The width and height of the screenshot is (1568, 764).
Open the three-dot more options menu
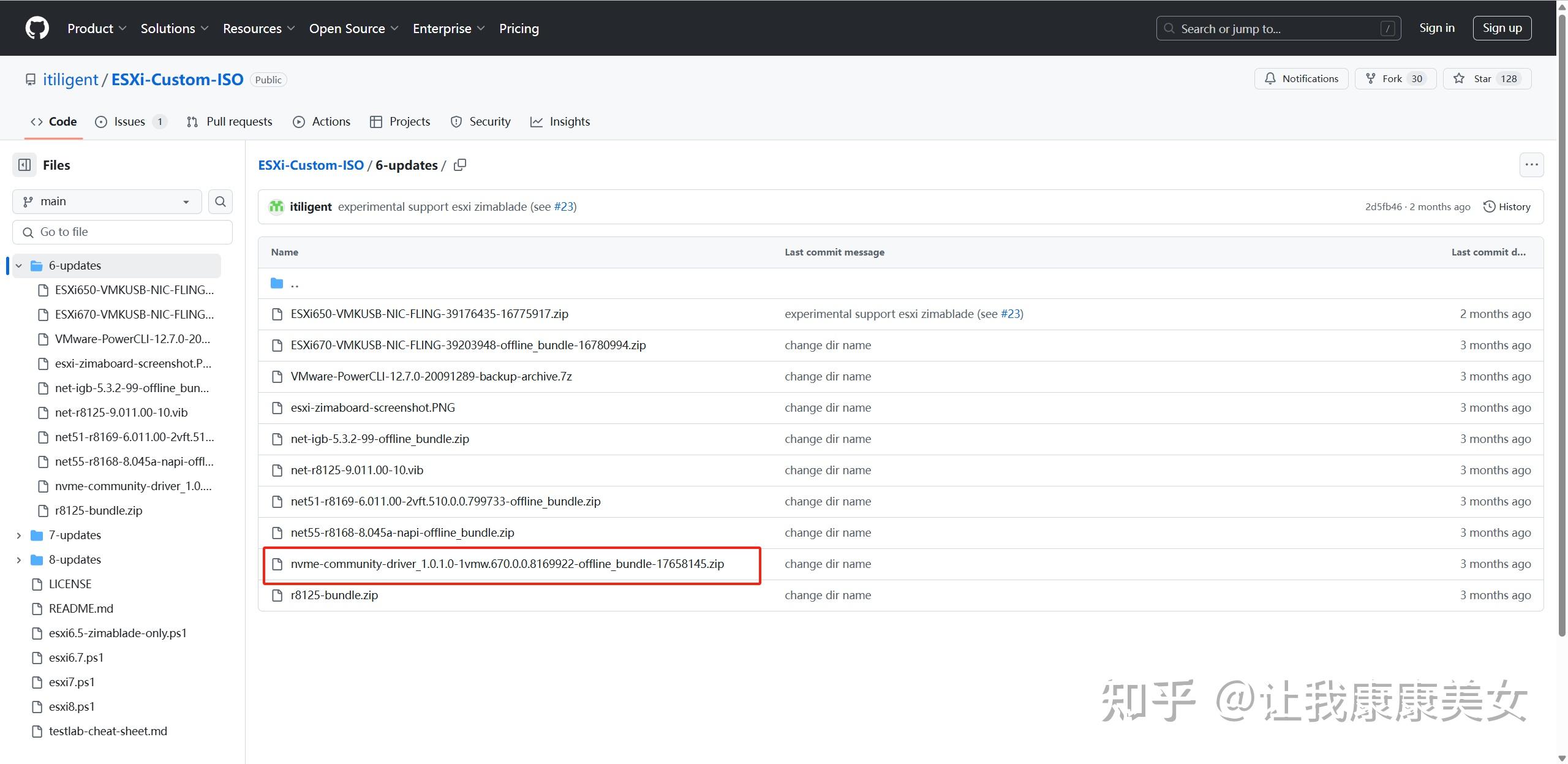pos(1531,165)
